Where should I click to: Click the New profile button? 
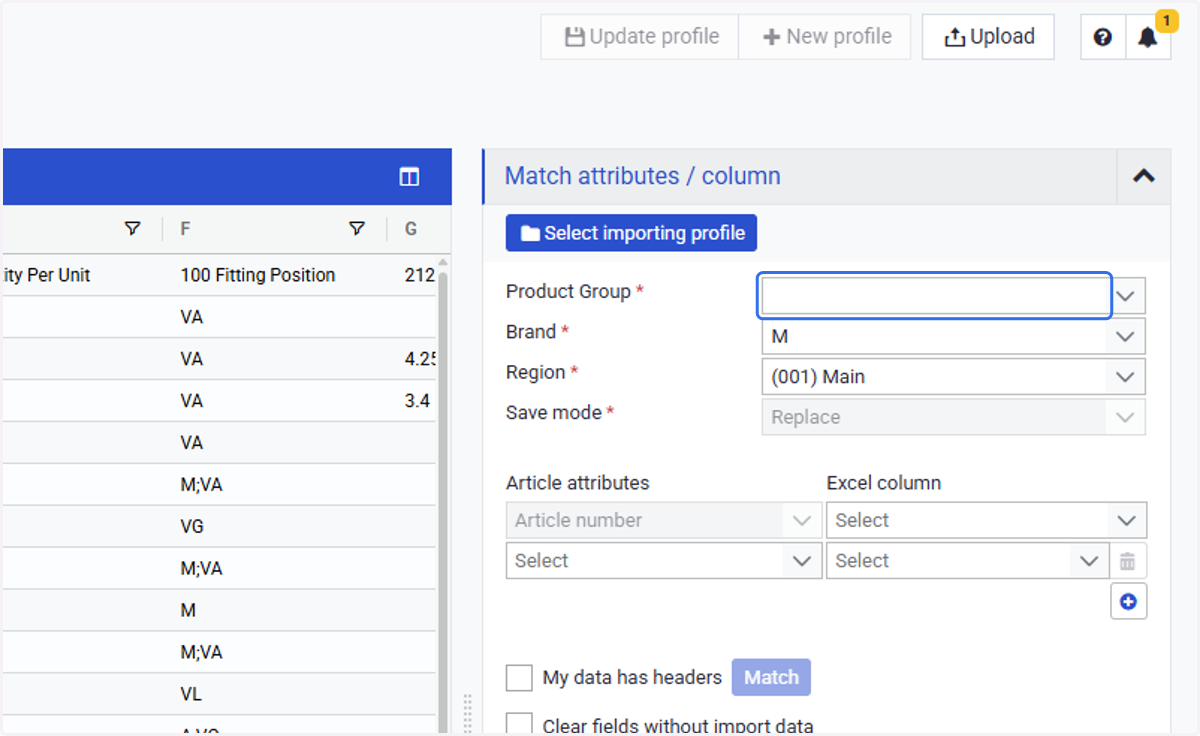[x=825, y=37]
